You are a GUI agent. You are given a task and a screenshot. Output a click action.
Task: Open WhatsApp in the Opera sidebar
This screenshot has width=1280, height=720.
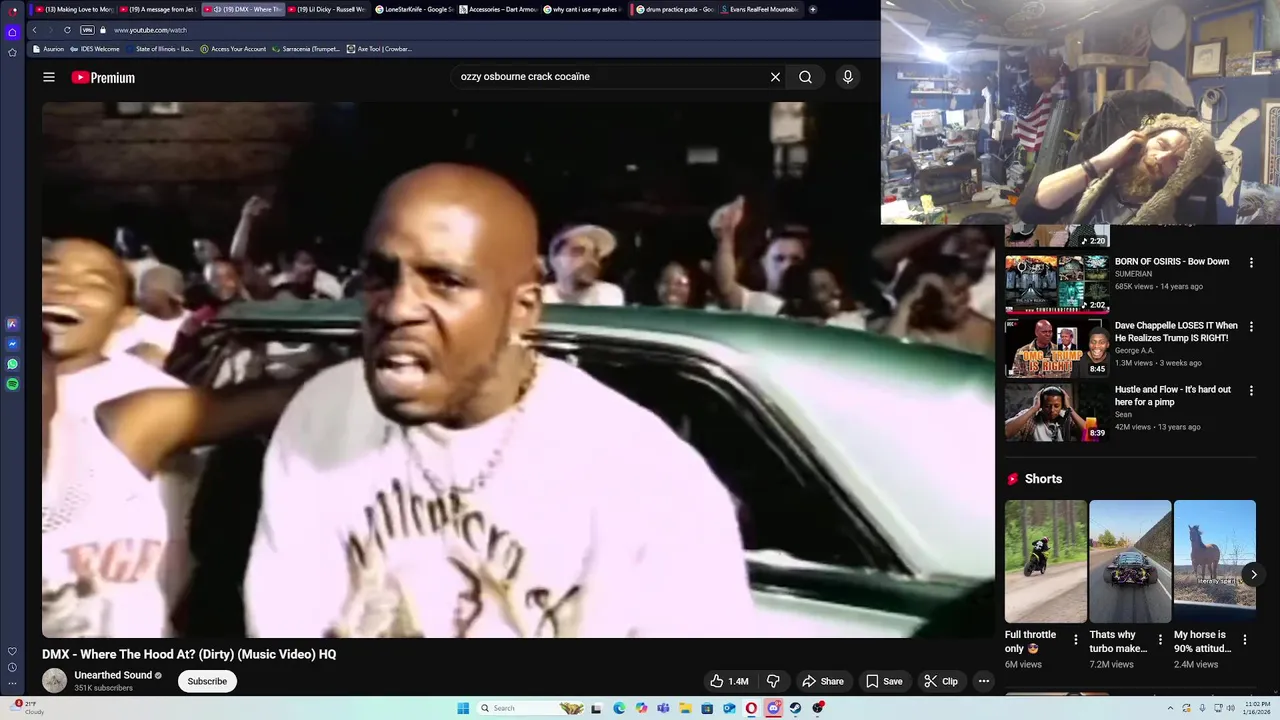click(12, 364)
